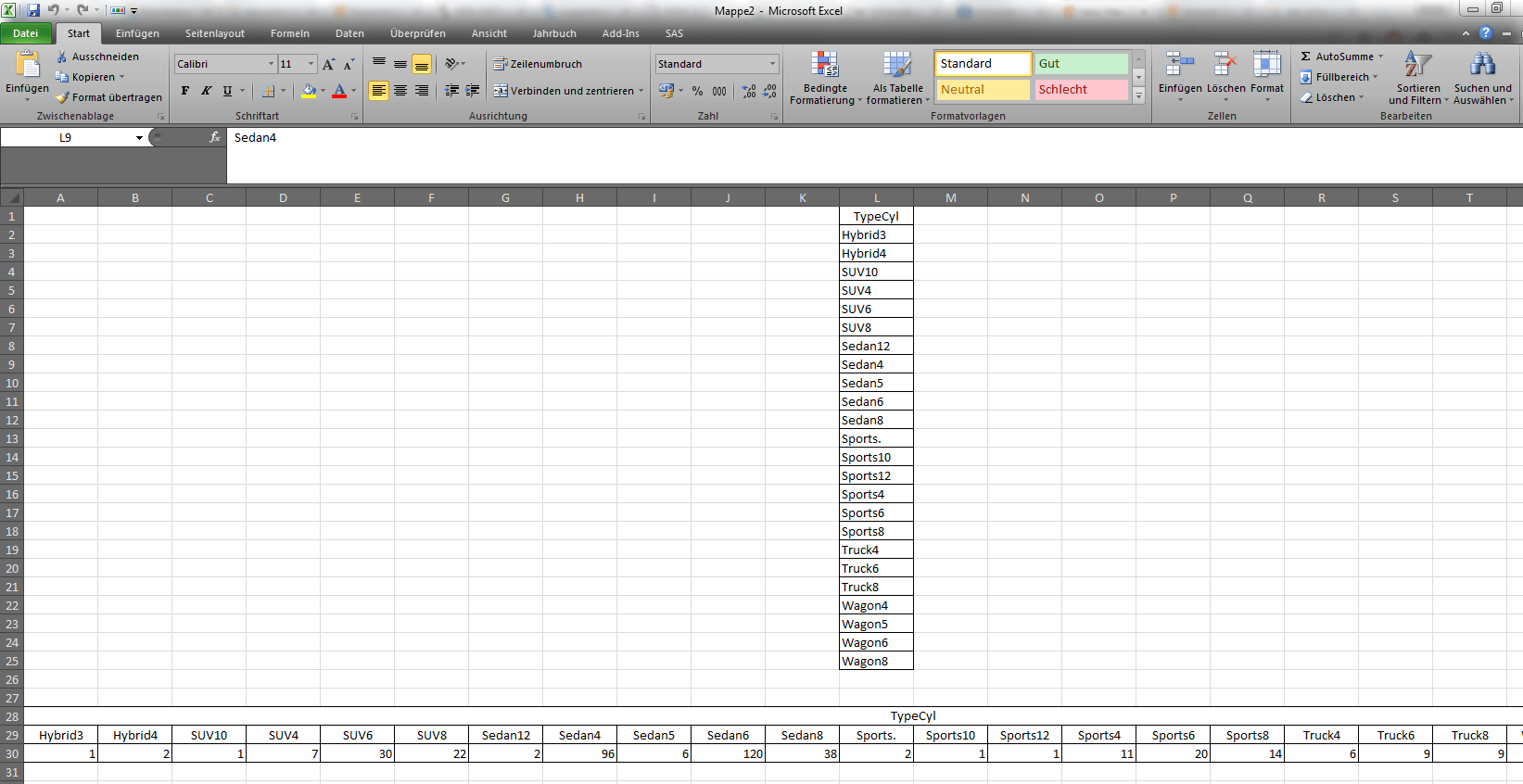Open Füllbereich menu
This screenshot has width=1523, height=784.
coord(1339,77)
